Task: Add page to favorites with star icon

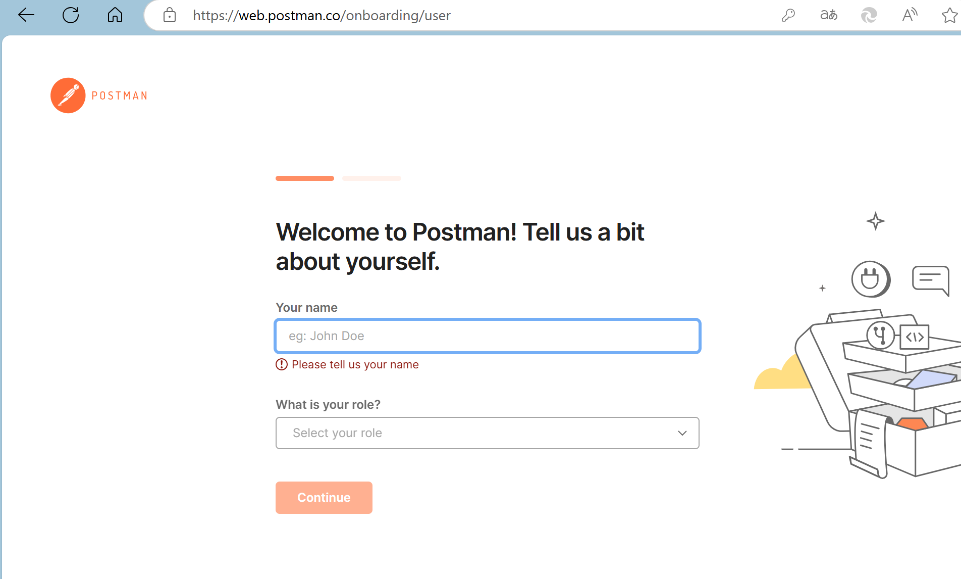Action: tap(948, 15)
